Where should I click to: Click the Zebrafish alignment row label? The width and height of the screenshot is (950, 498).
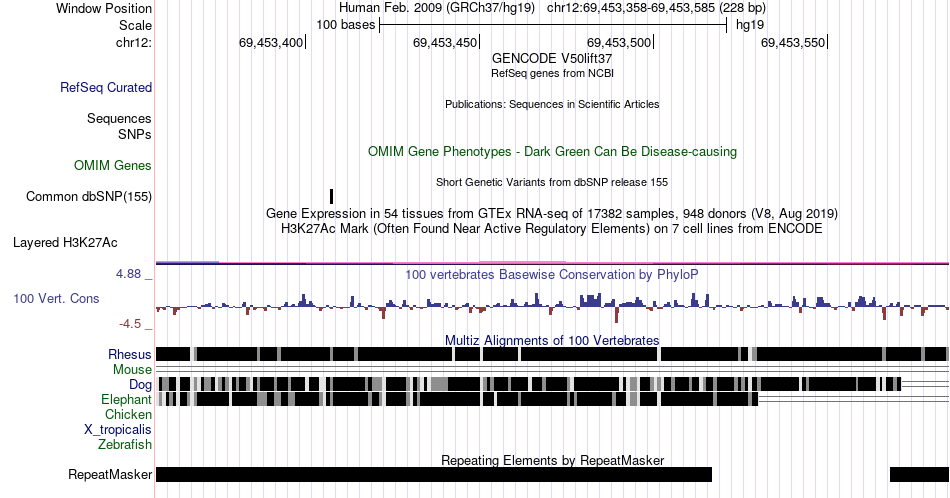[125, 444]
